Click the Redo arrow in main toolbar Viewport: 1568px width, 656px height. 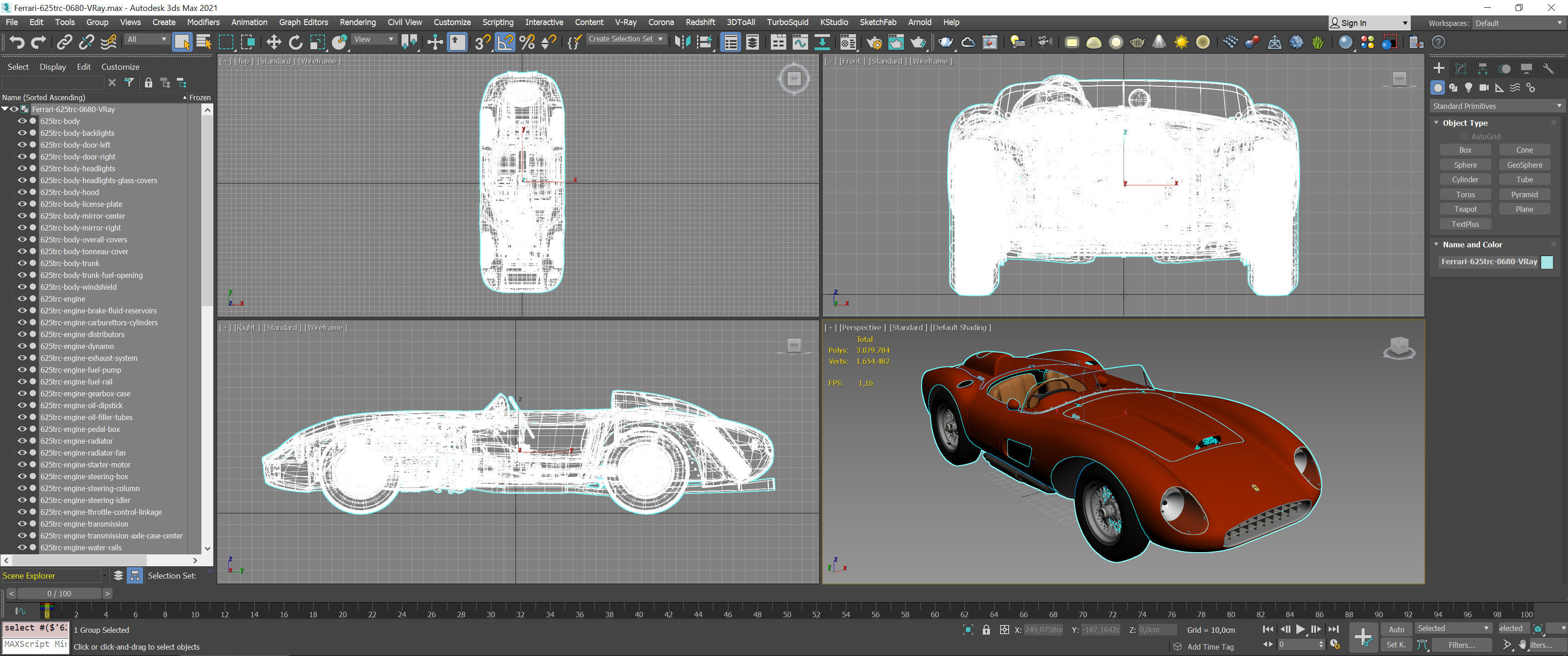pos(39,42)
